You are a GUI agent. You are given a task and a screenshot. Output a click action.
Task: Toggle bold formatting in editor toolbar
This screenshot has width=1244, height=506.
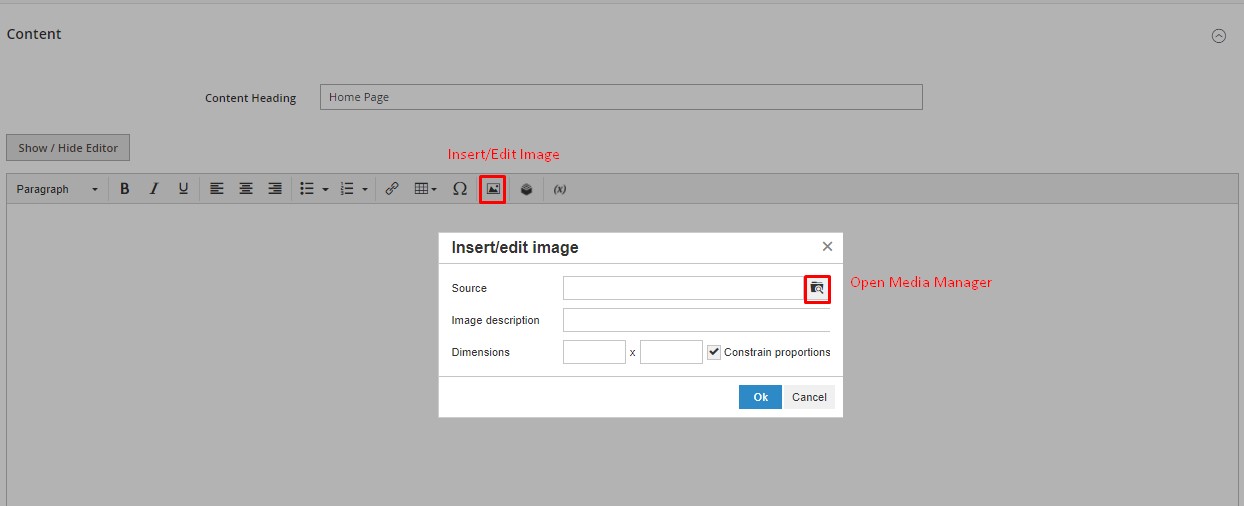[125, 189]
